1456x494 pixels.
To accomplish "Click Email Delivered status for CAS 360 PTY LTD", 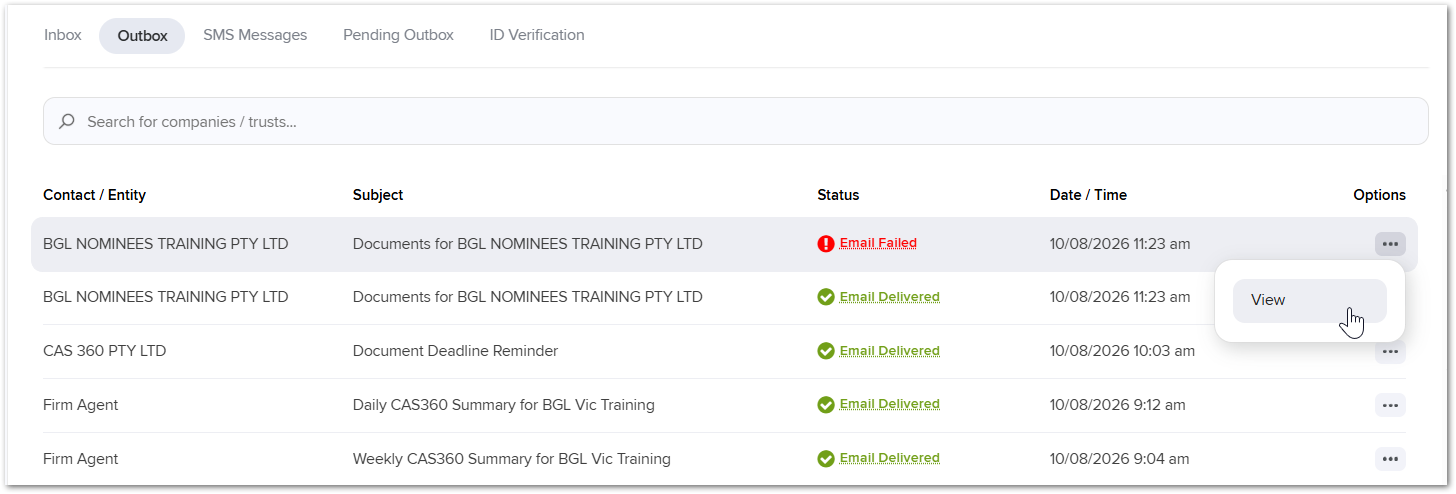I will tap(889, 351).
